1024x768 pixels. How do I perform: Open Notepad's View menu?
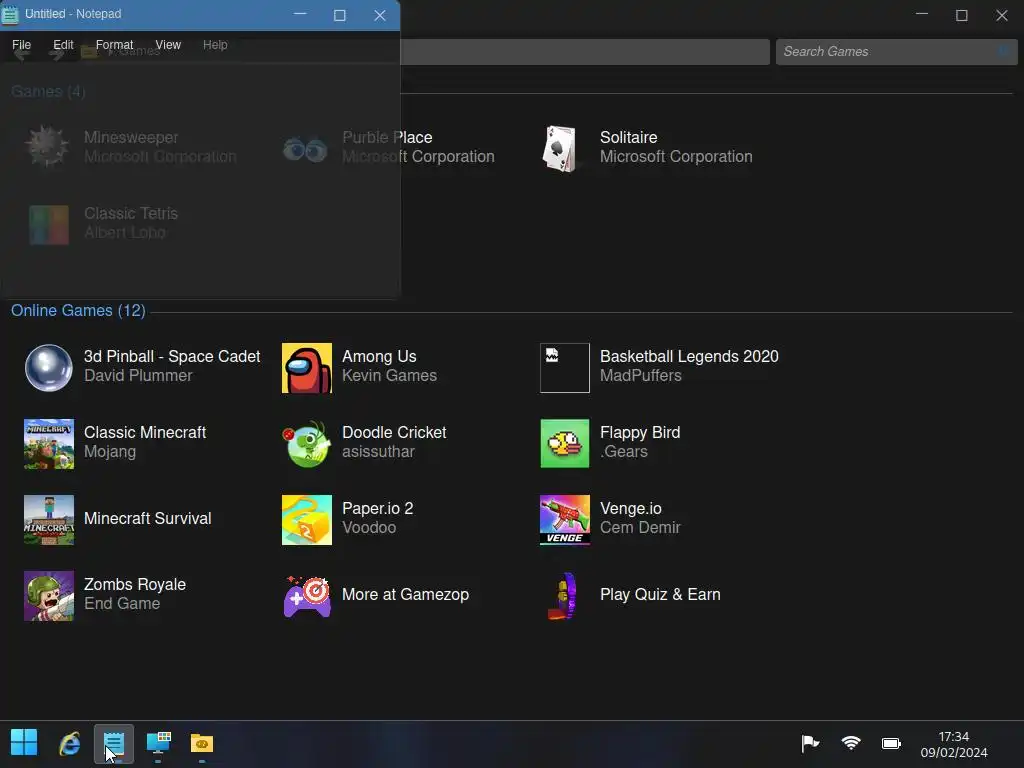(x=168, y=45)
